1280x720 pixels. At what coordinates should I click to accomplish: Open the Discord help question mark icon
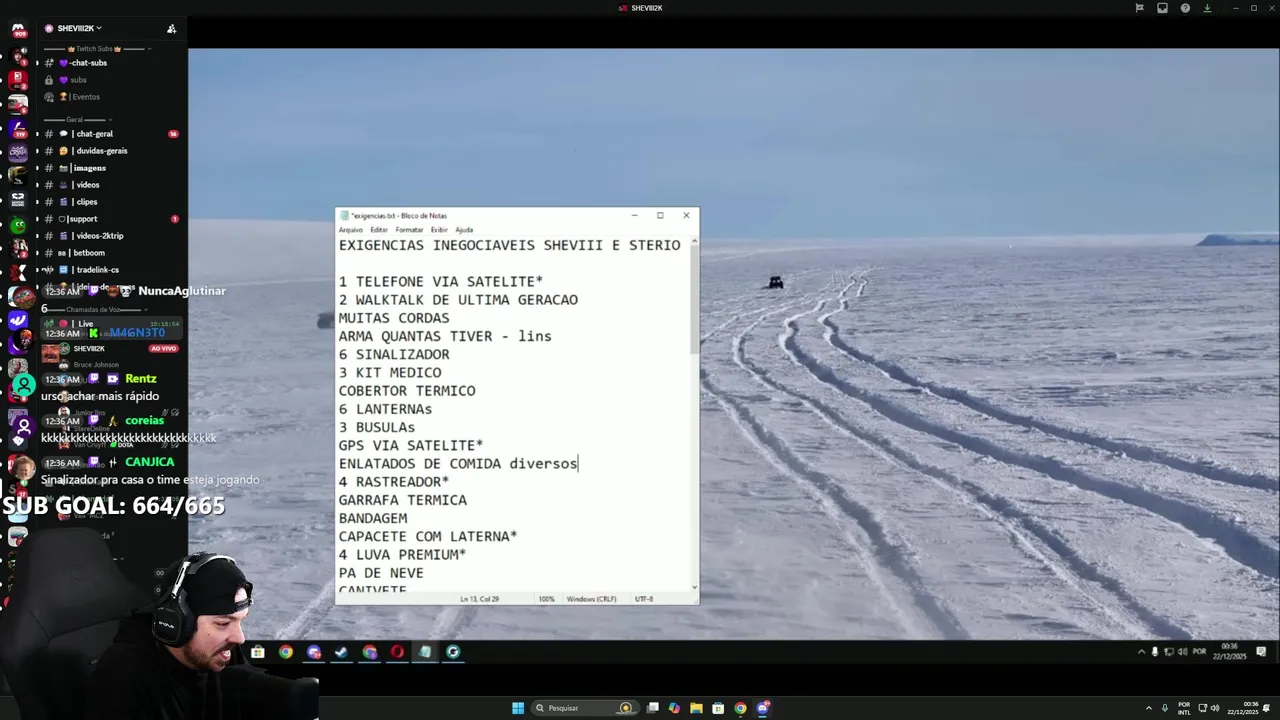coord(1185,8)
